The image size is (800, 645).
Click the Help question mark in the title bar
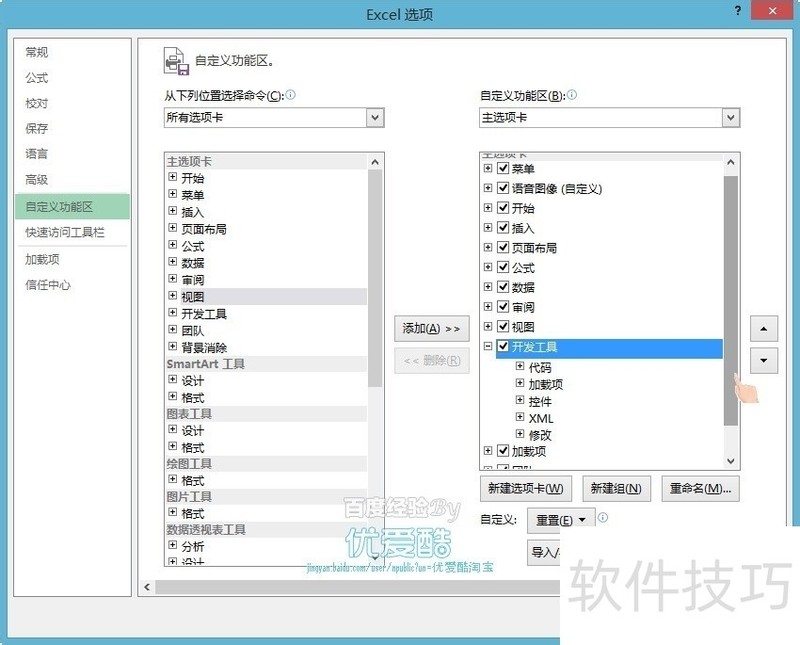737,11
